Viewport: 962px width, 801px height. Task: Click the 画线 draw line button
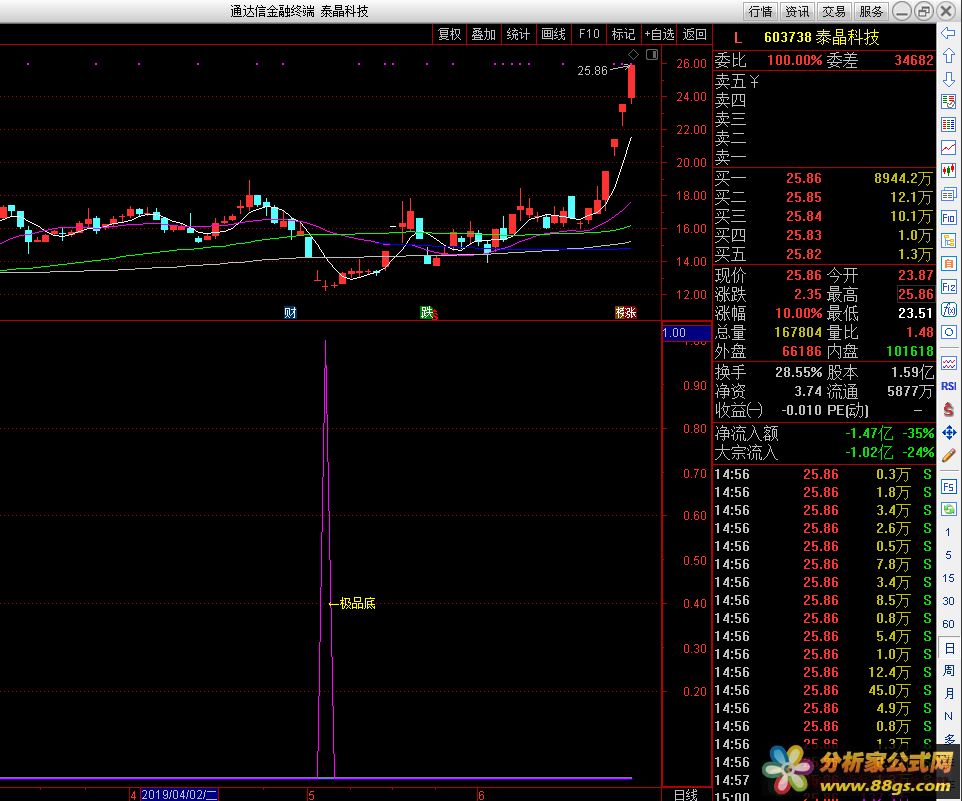[553, 34]
